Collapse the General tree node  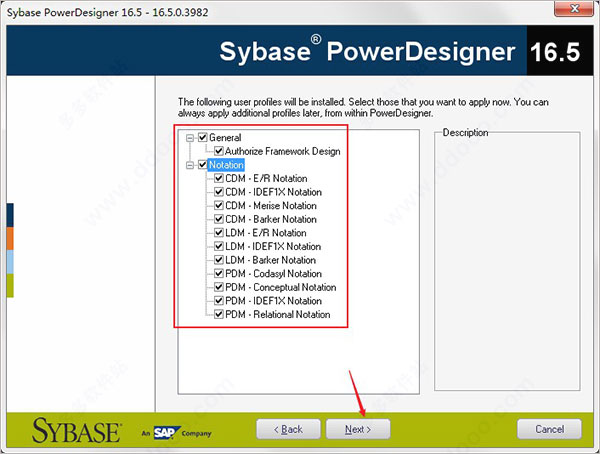190,137
